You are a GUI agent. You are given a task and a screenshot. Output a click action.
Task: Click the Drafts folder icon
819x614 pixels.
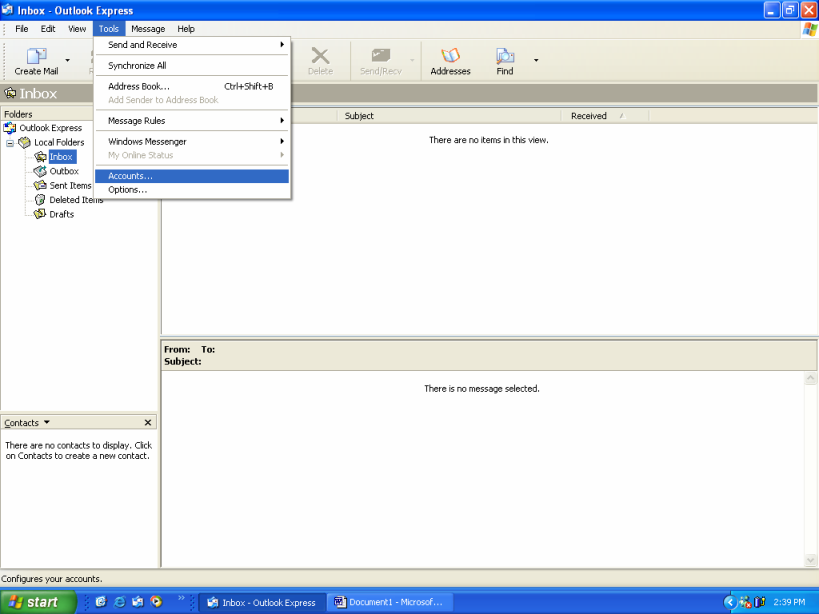tap(40, 214)
